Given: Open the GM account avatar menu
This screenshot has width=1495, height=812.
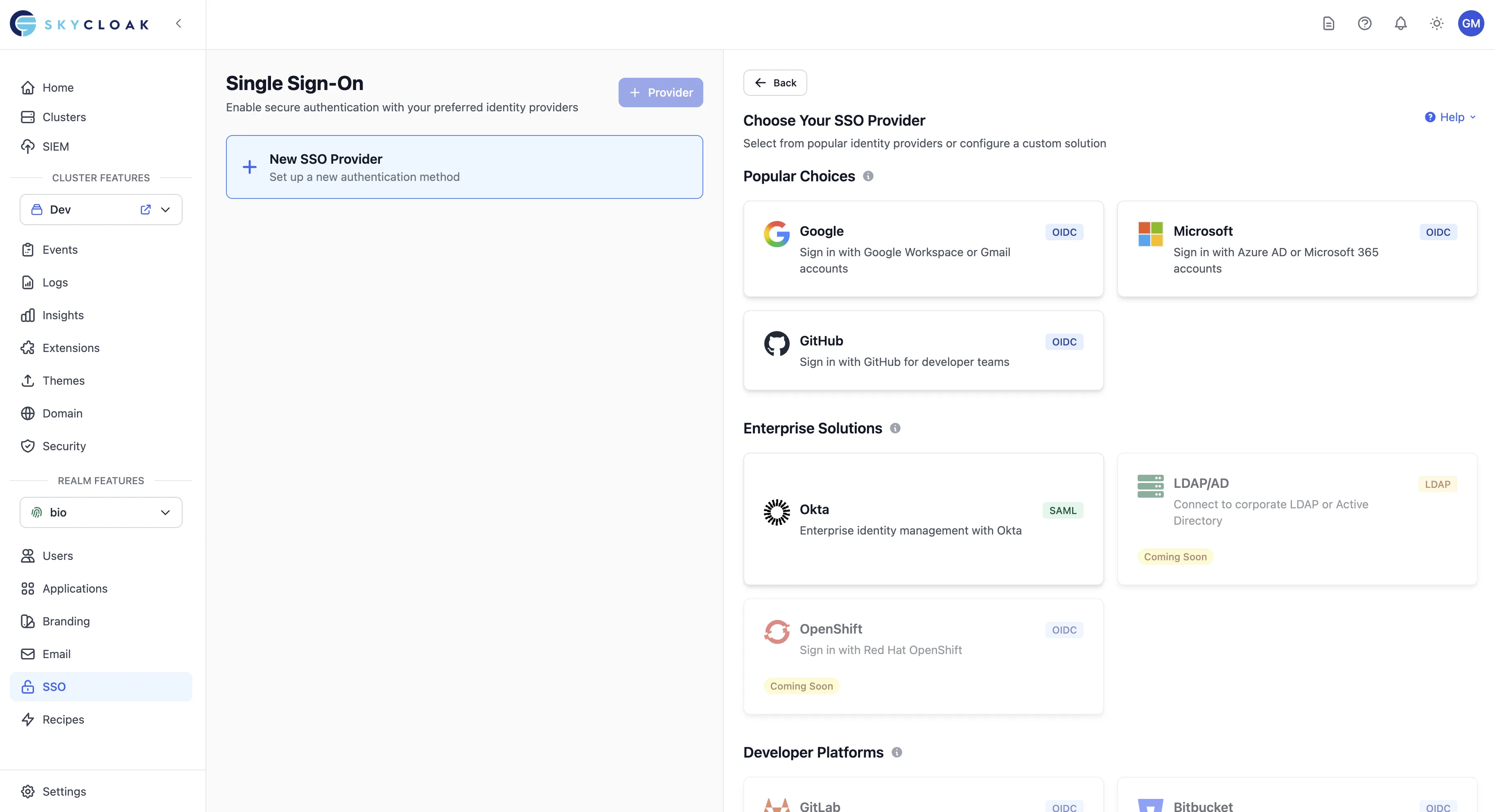Looking at the screenshot, I should pos(1471,23).
